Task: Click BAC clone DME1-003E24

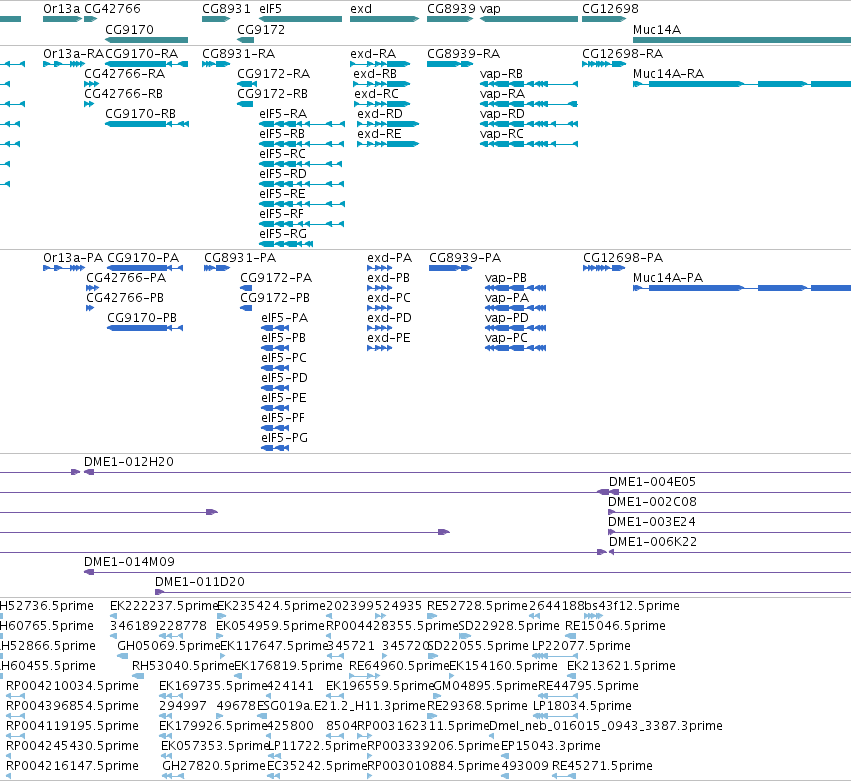Action: click(x=729, y=532)
